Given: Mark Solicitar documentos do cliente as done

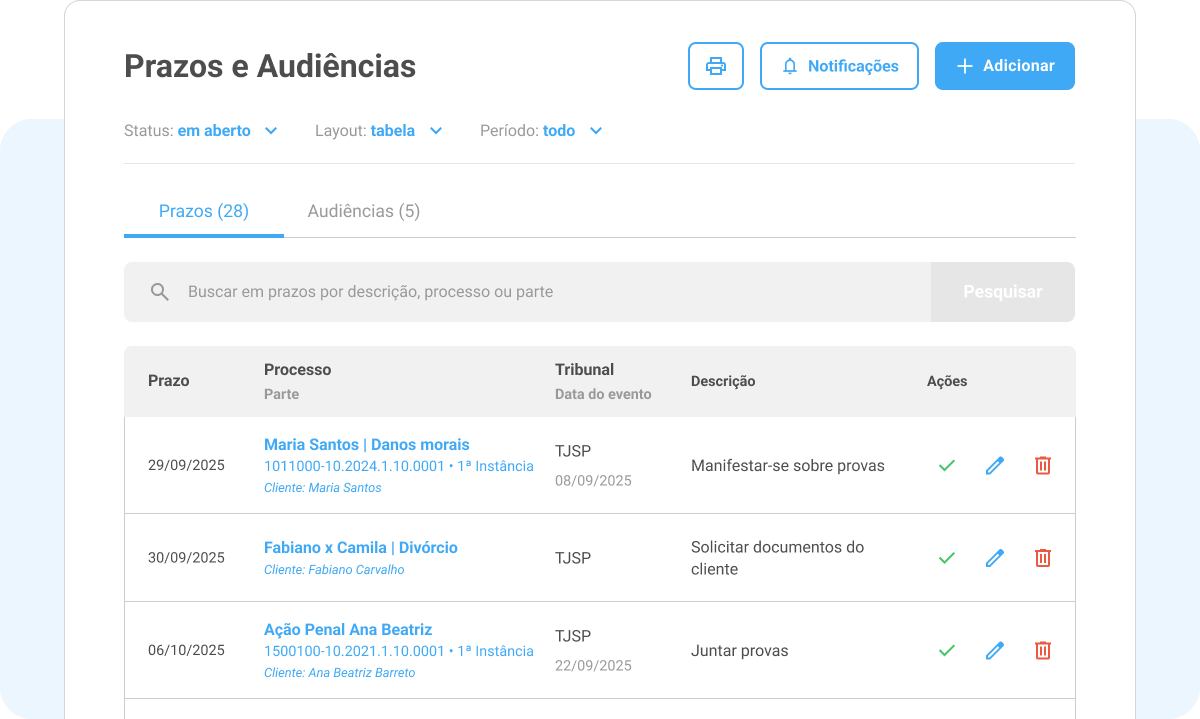Looking at the screenshot, I should 946,557.
